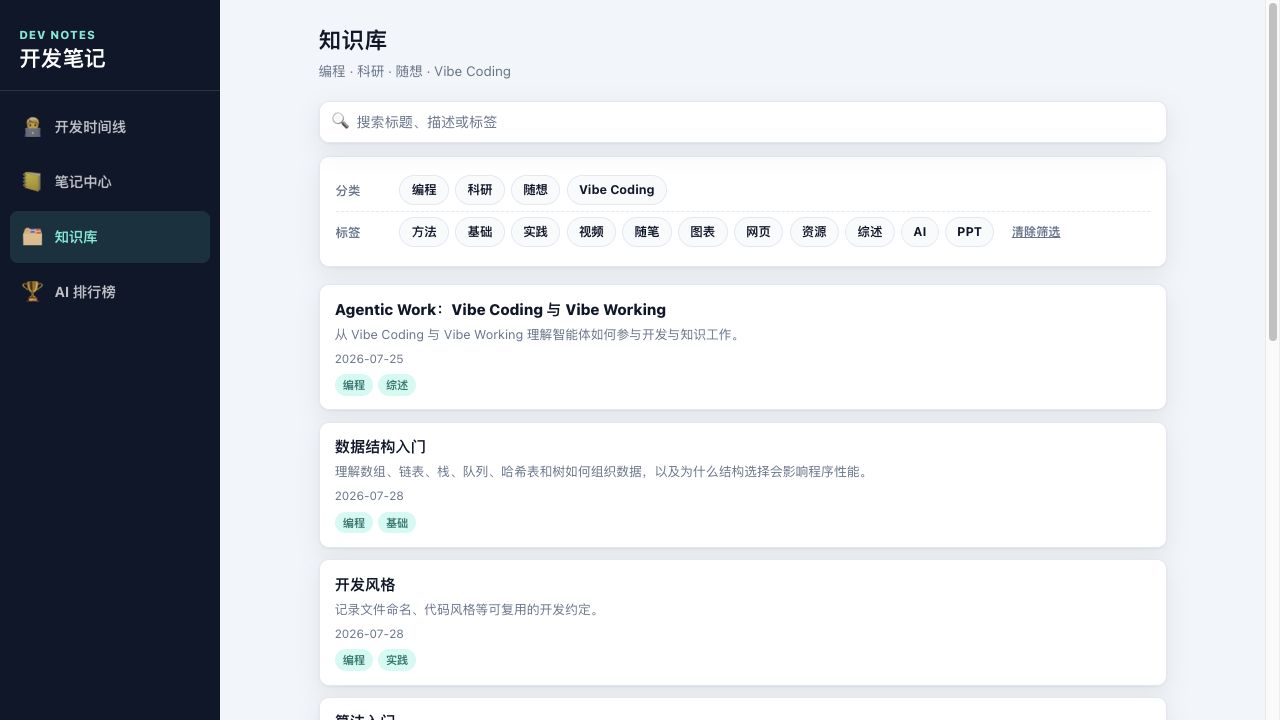Click the 开发时间线 sidebar icon

33,127
